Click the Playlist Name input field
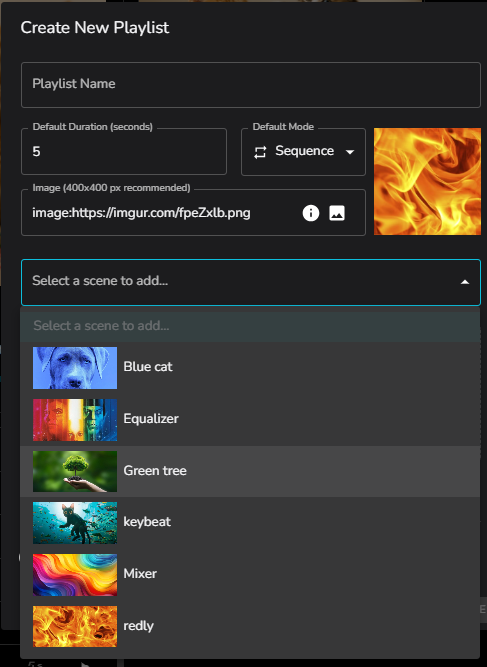Image resolution: width=487 pixels, height=667 pixels. (251, 85)
